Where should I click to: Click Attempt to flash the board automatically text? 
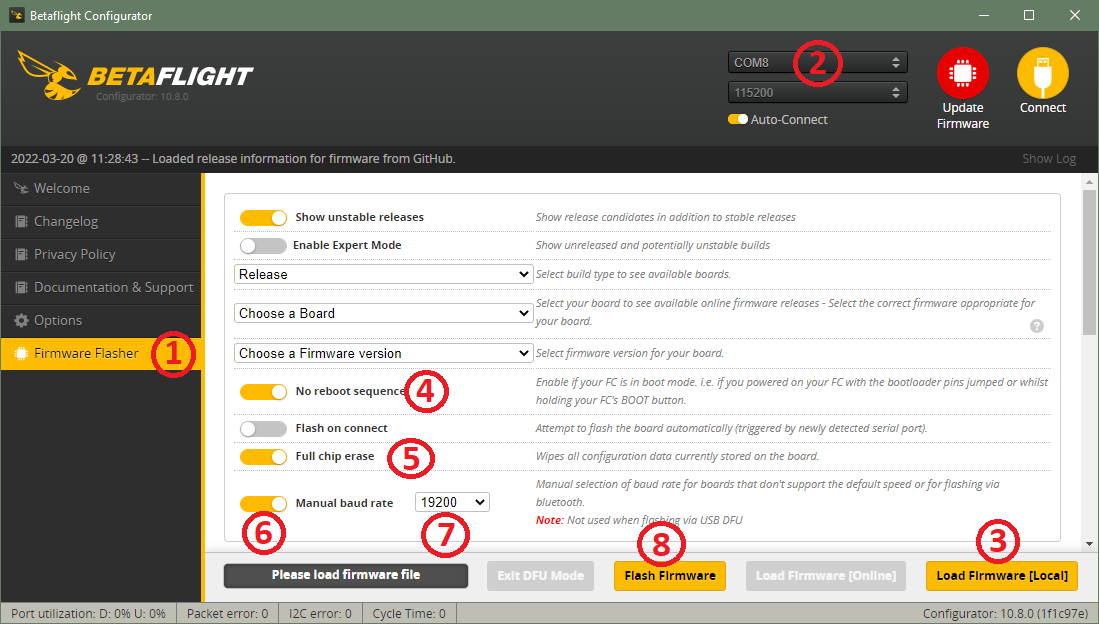point(731,428)
